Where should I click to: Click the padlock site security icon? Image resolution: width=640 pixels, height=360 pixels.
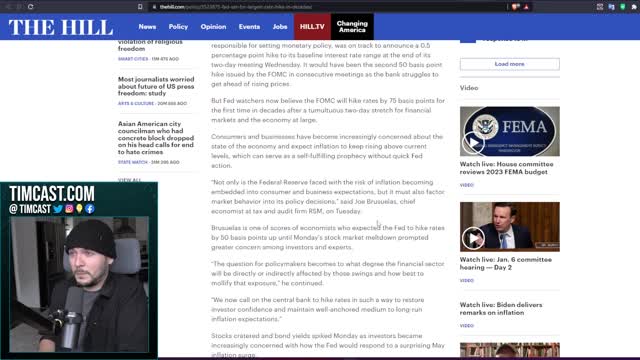click(x=154, y=7)
